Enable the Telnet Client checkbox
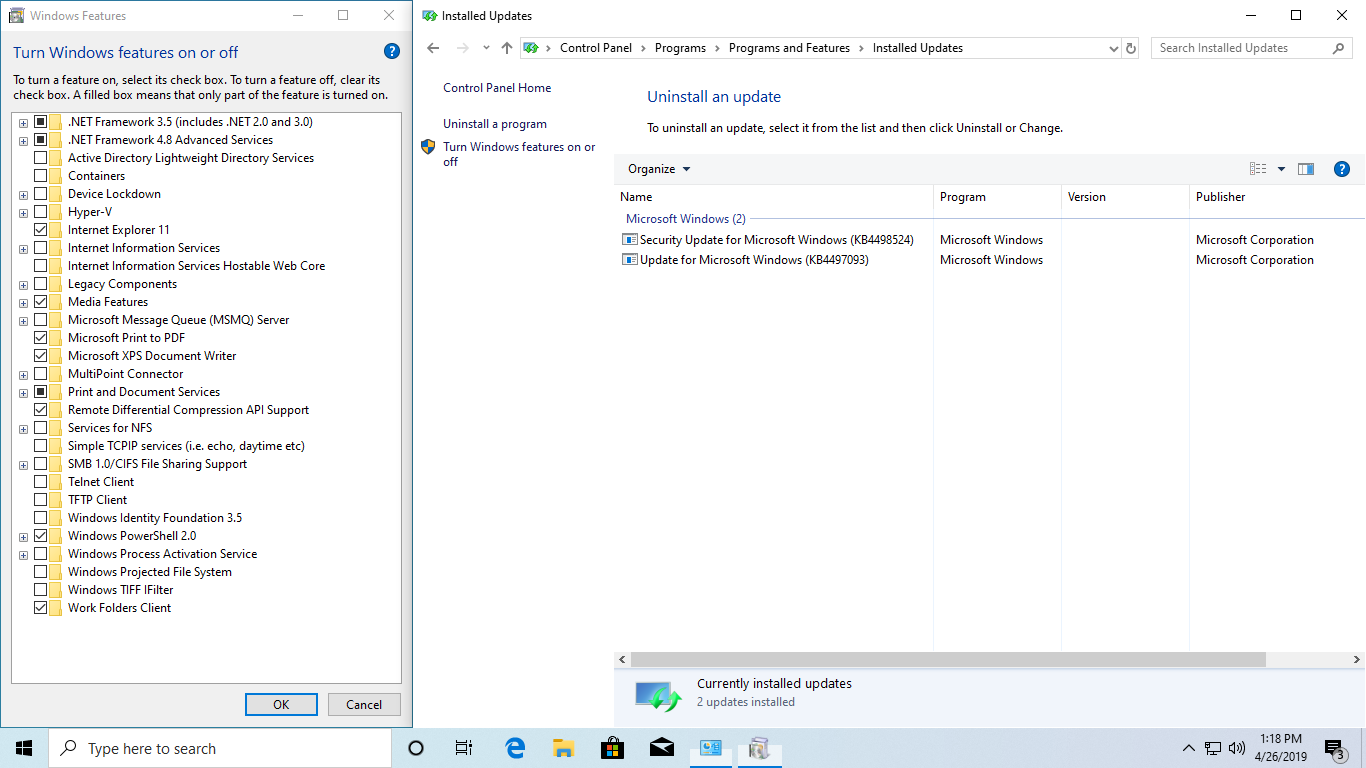The height and width of the screenshot is (768, 1366). click(x=41, y=482)
